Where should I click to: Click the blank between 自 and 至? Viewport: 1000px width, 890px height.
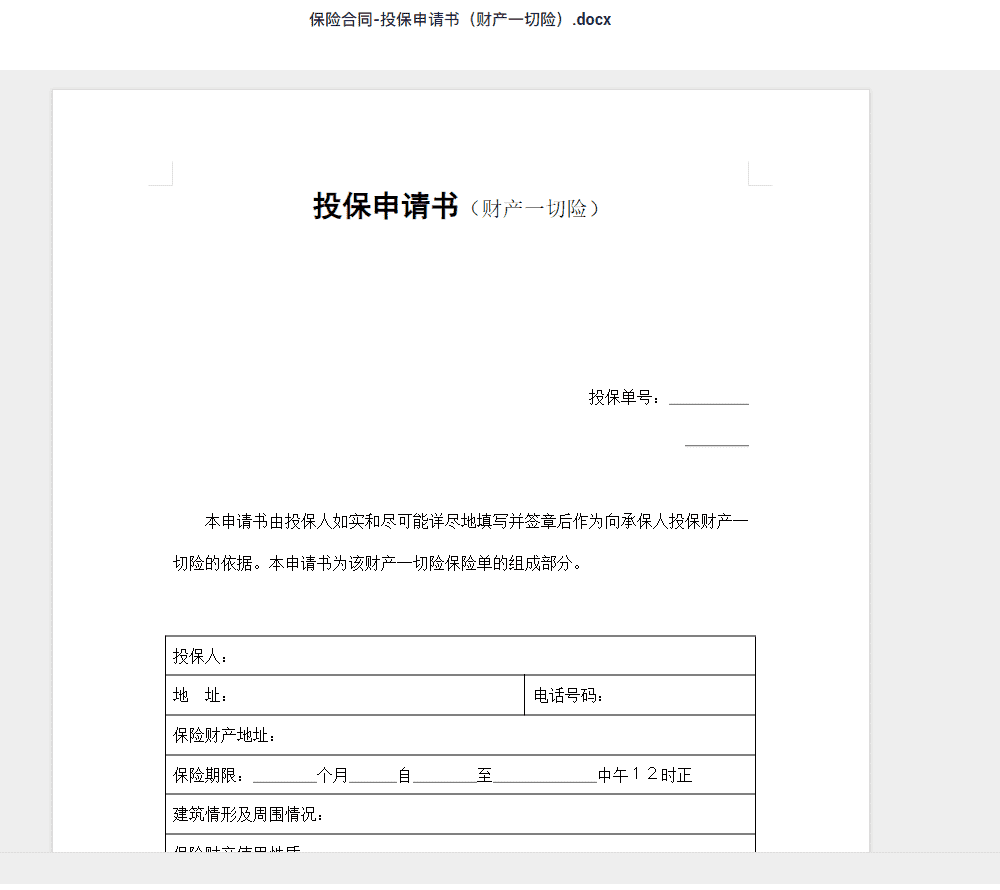click(x=445, y=776)
